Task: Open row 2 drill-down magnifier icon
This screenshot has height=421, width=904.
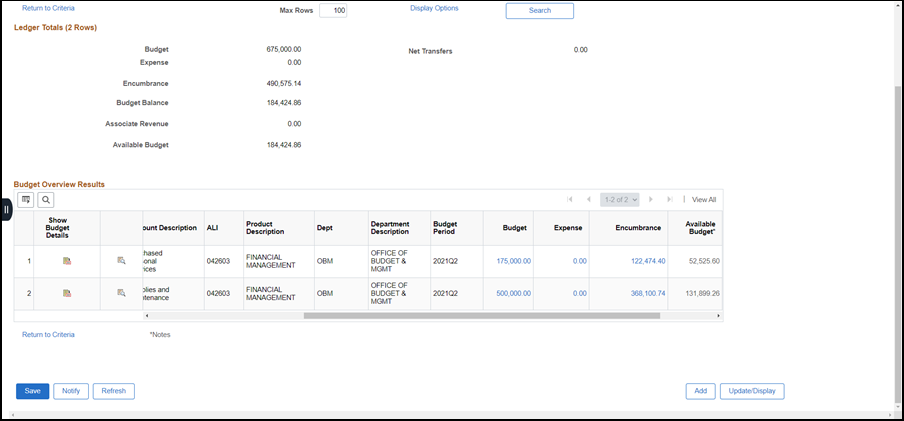Action: (121, 293)
